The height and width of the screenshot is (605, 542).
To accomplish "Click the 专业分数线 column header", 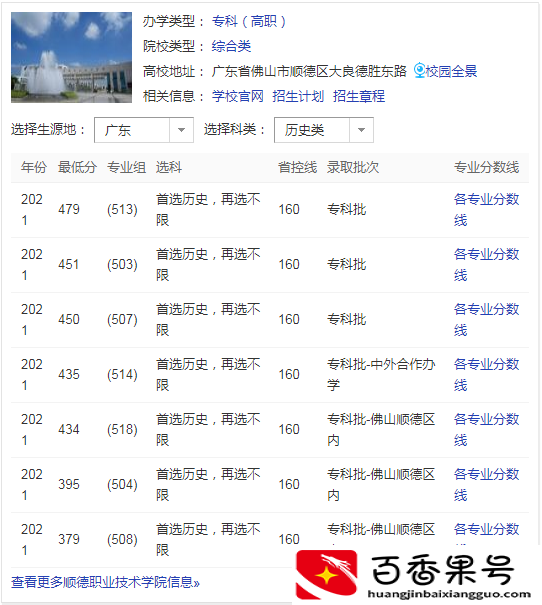I will click(486, 167).
